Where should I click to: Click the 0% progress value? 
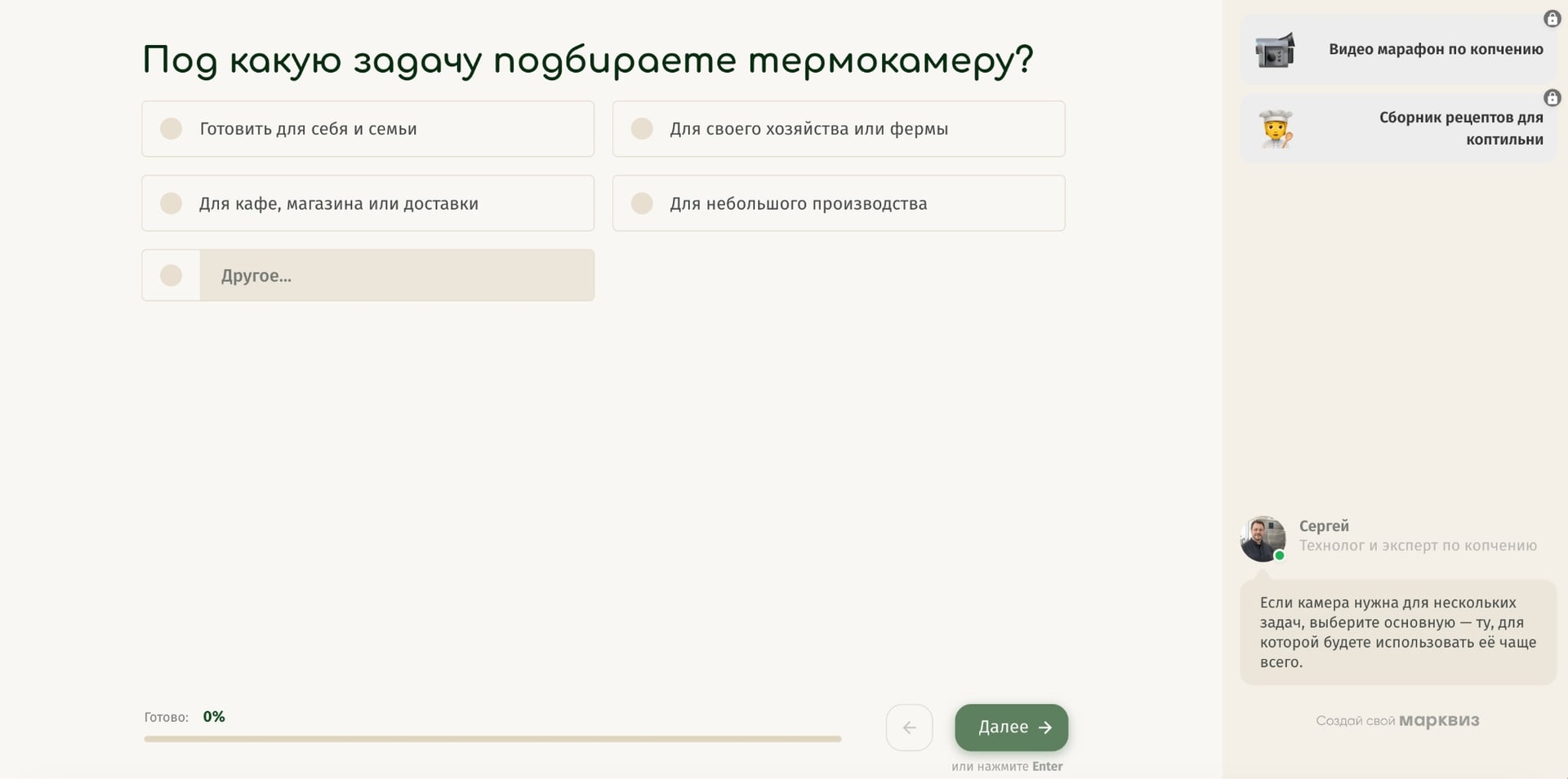tap(214, 716)
